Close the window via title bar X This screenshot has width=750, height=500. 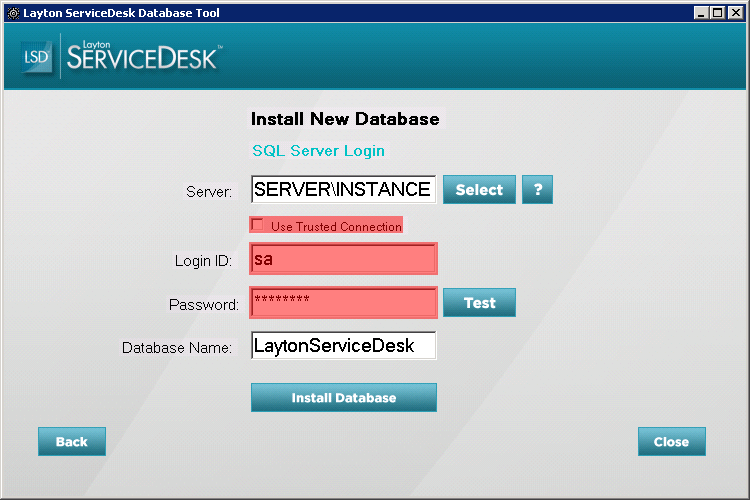[736, 13]
